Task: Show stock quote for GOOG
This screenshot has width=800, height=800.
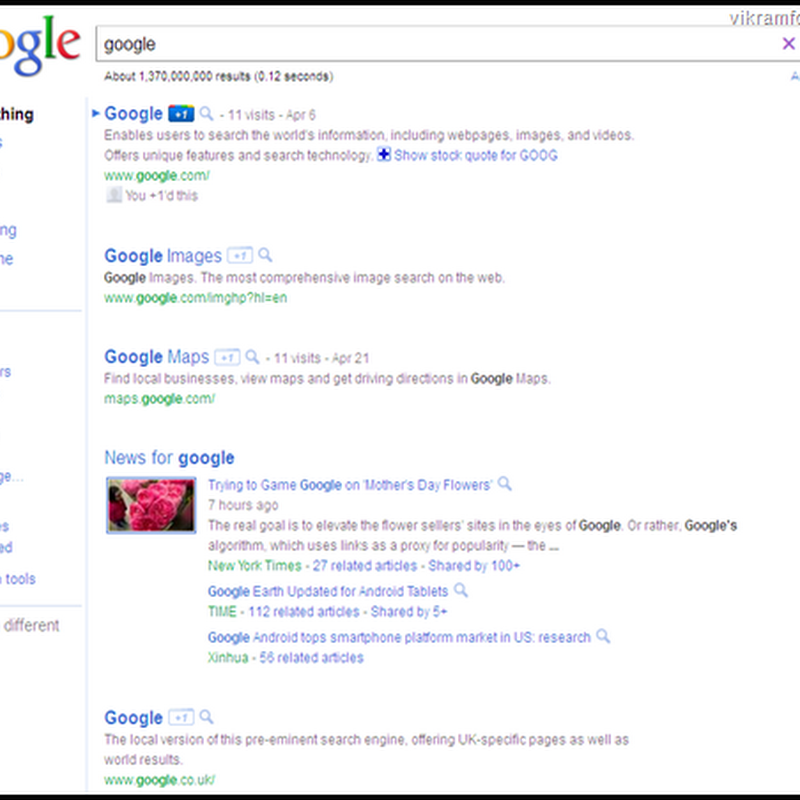Action: pyautogui.click(x=476, y=155)
